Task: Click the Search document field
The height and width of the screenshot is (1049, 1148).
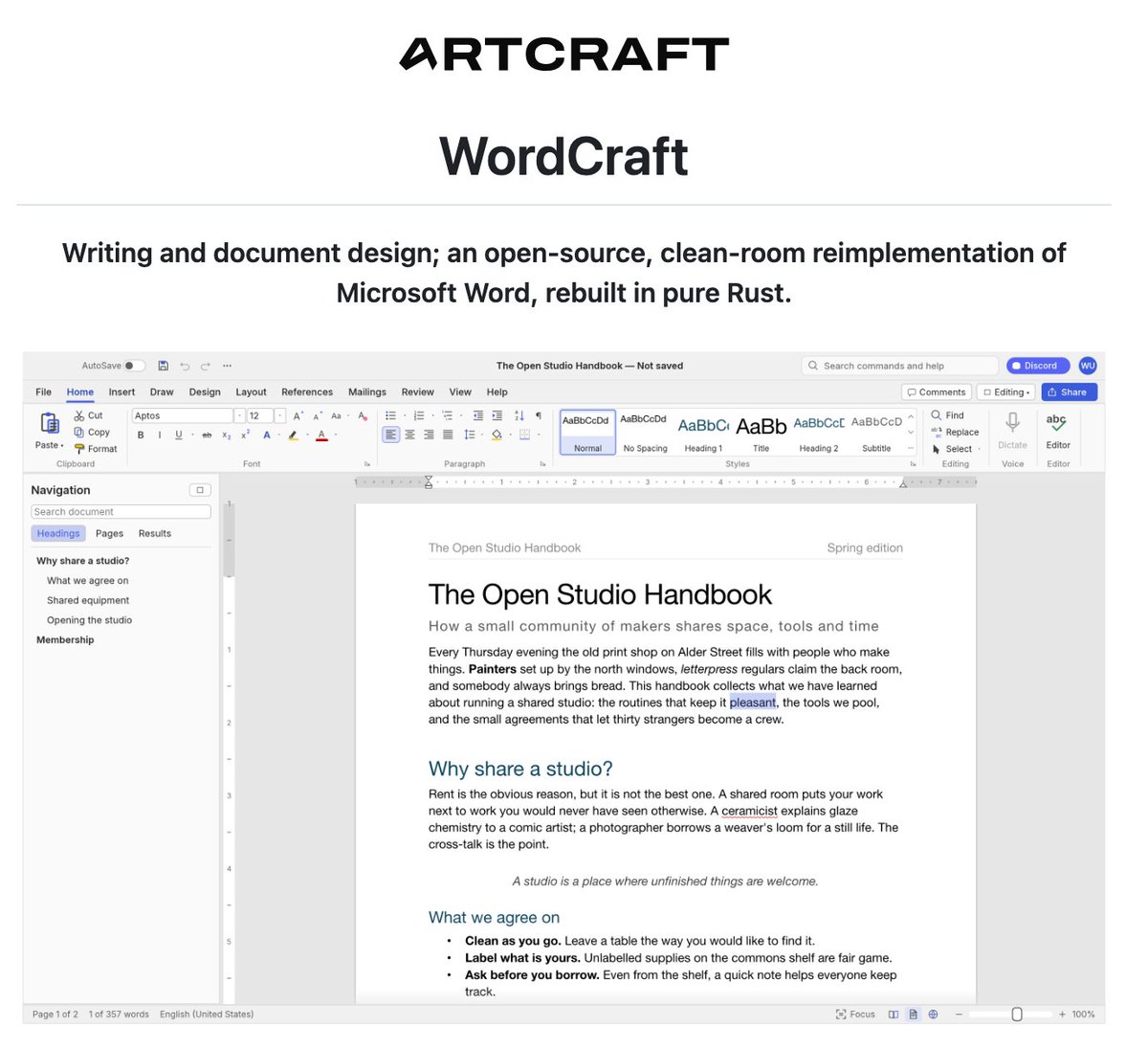Action: pyautogui.click(x=121, y=512)
